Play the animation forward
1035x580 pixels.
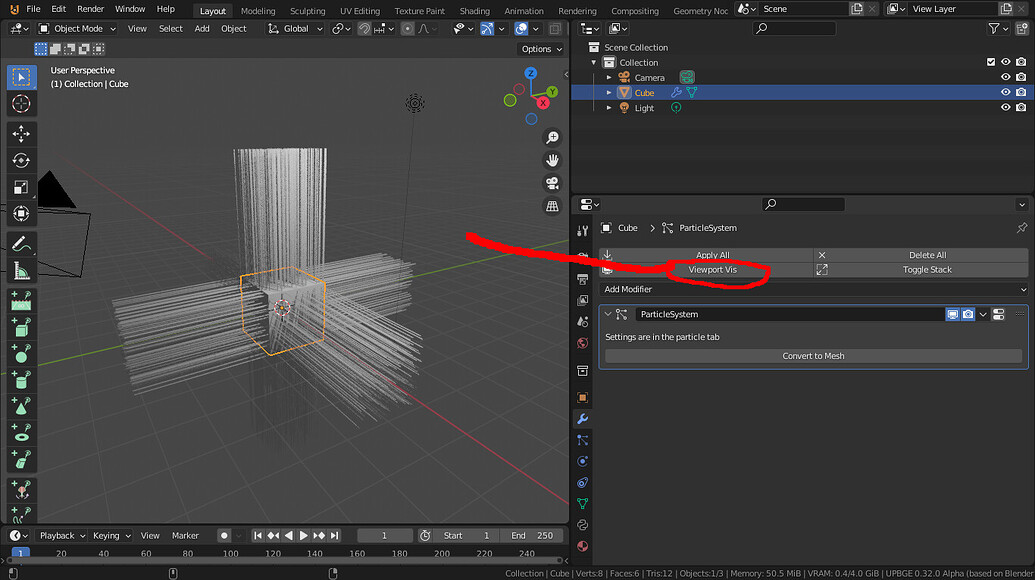tap(304, 535)
